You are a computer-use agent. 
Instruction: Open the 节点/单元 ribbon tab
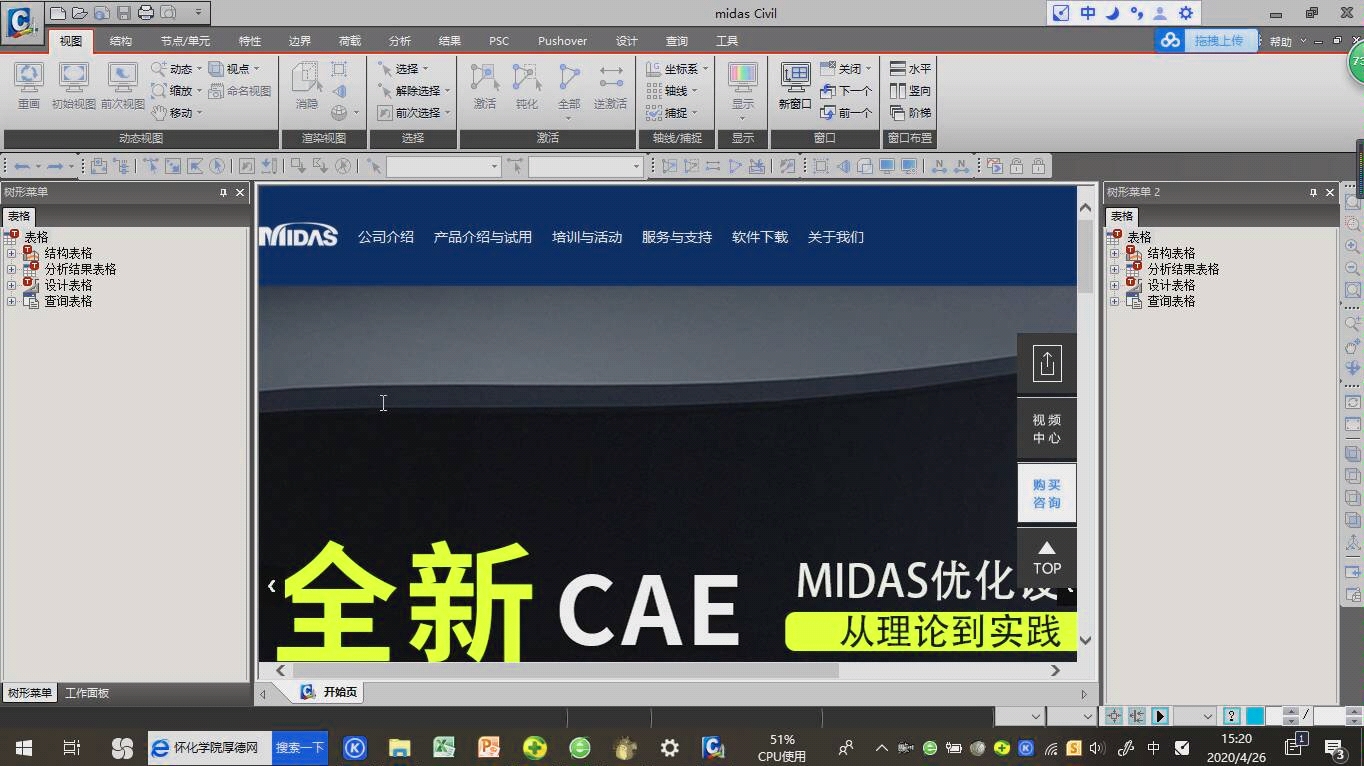(x=185, y=41)
